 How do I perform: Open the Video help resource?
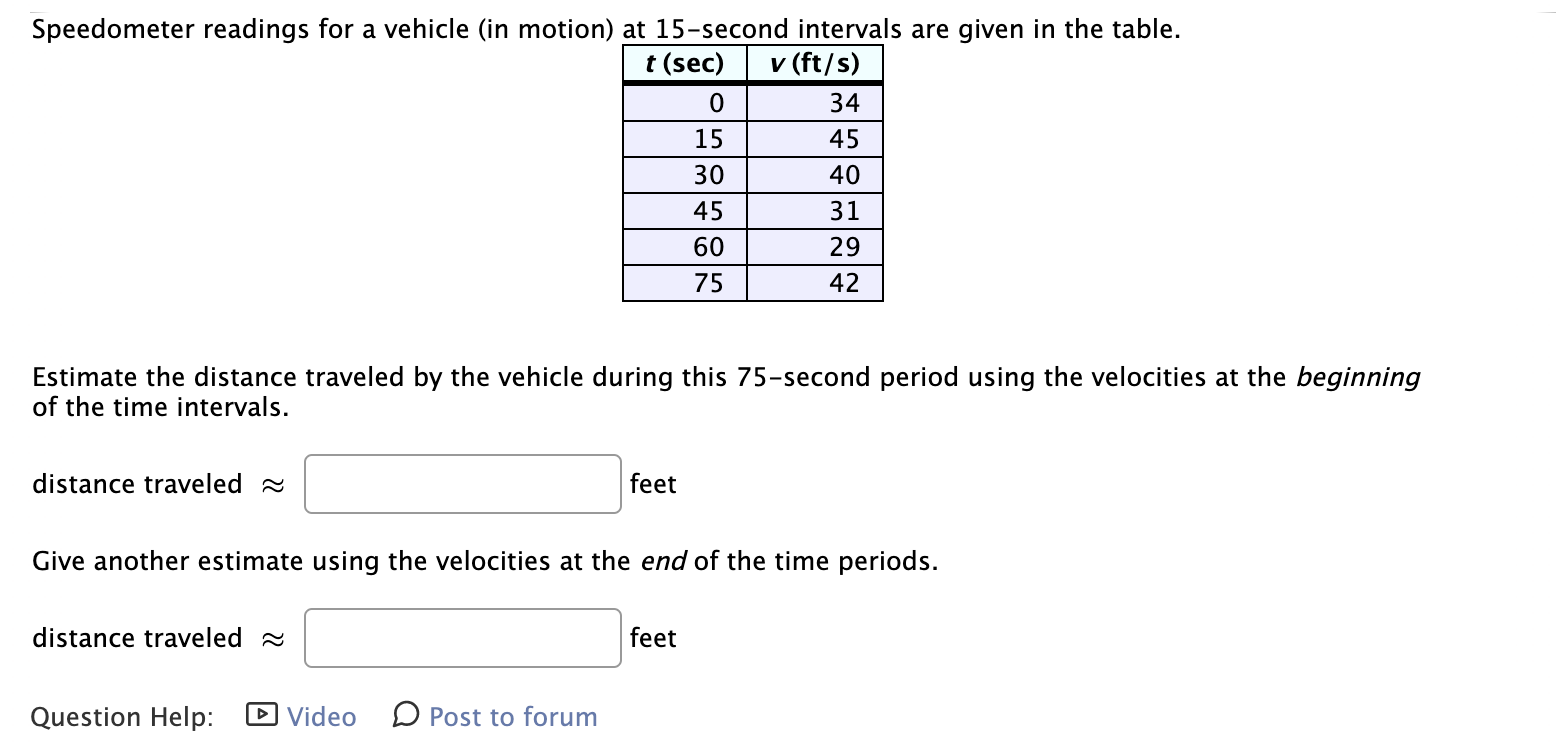(x=319, y=716)
